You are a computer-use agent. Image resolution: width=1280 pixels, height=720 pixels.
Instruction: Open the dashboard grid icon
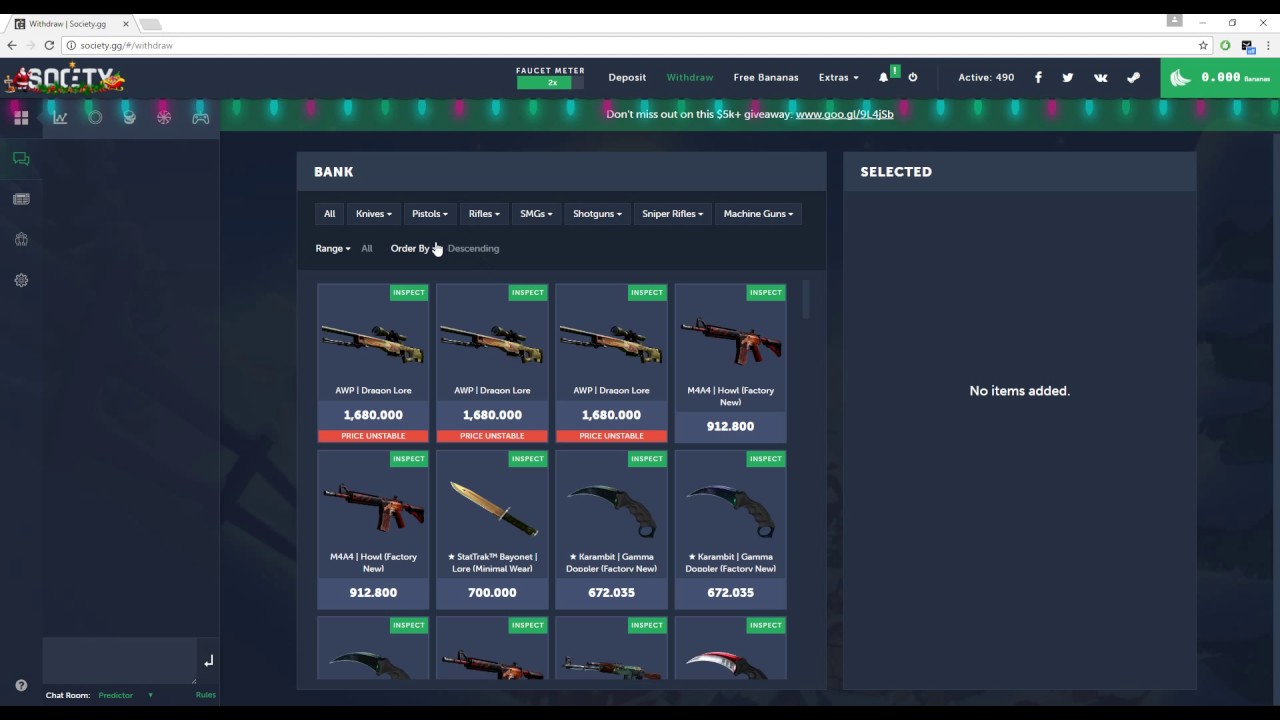[21, 117]
